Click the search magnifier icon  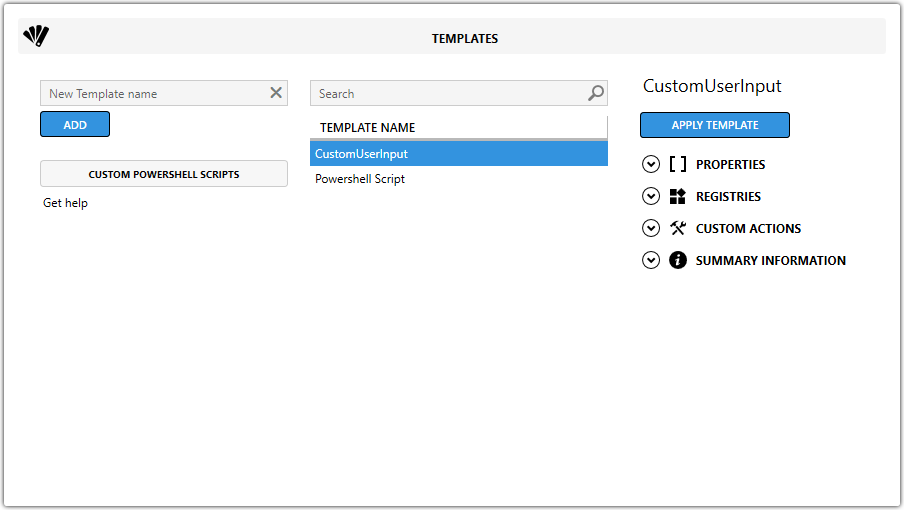pyautogui.click(x=596, y=93)
